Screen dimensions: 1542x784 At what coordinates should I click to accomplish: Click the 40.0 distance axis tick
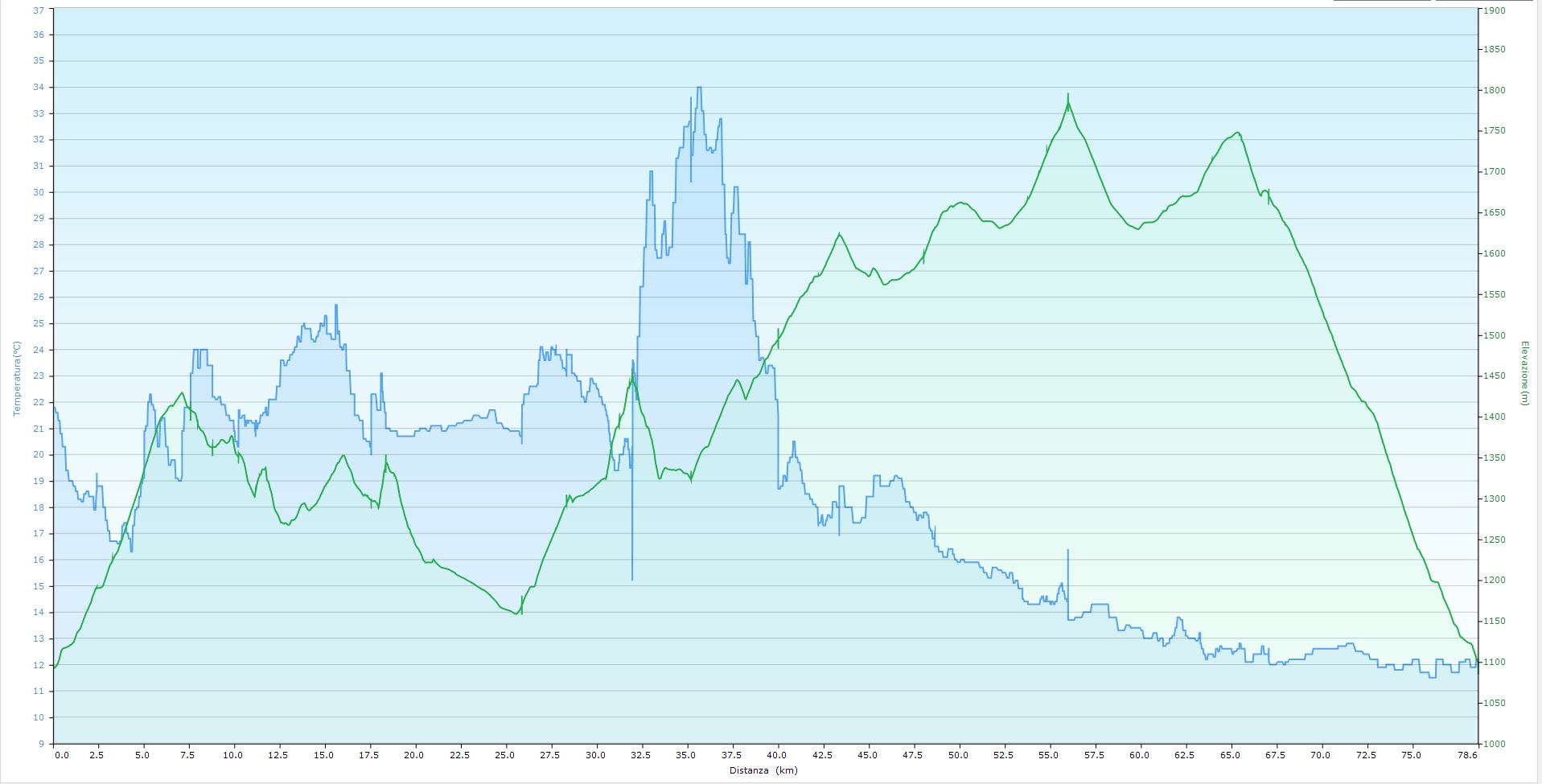[777, 756]
